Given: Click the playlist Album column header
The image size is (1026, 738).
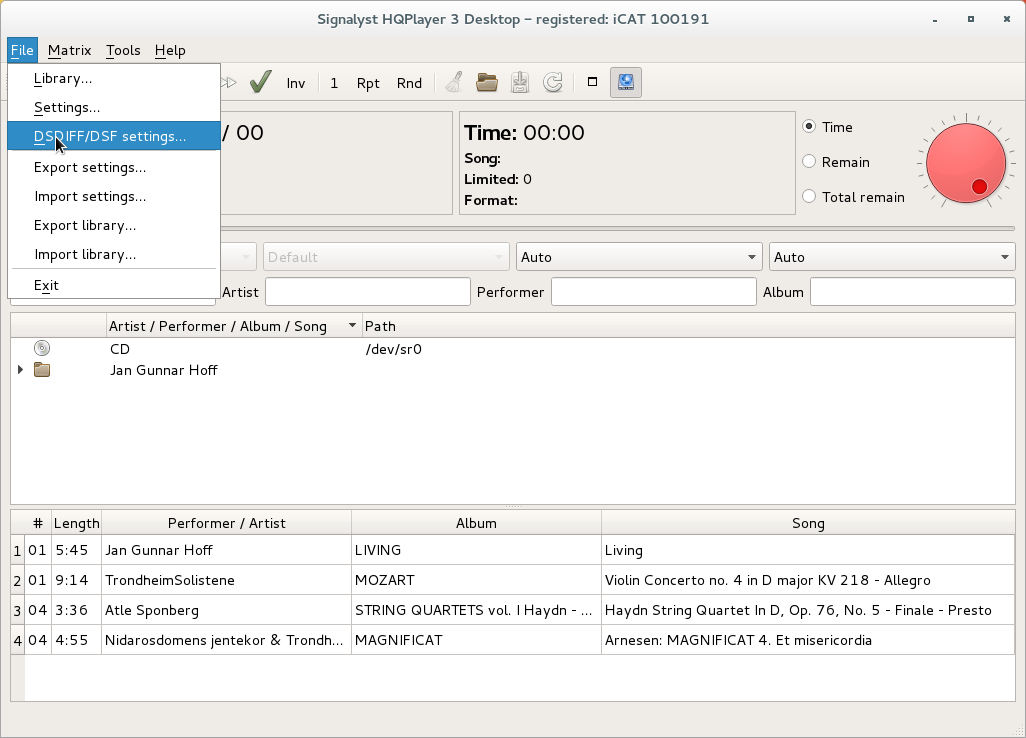Looking at the screenshot, I should [x=476, y=523].
